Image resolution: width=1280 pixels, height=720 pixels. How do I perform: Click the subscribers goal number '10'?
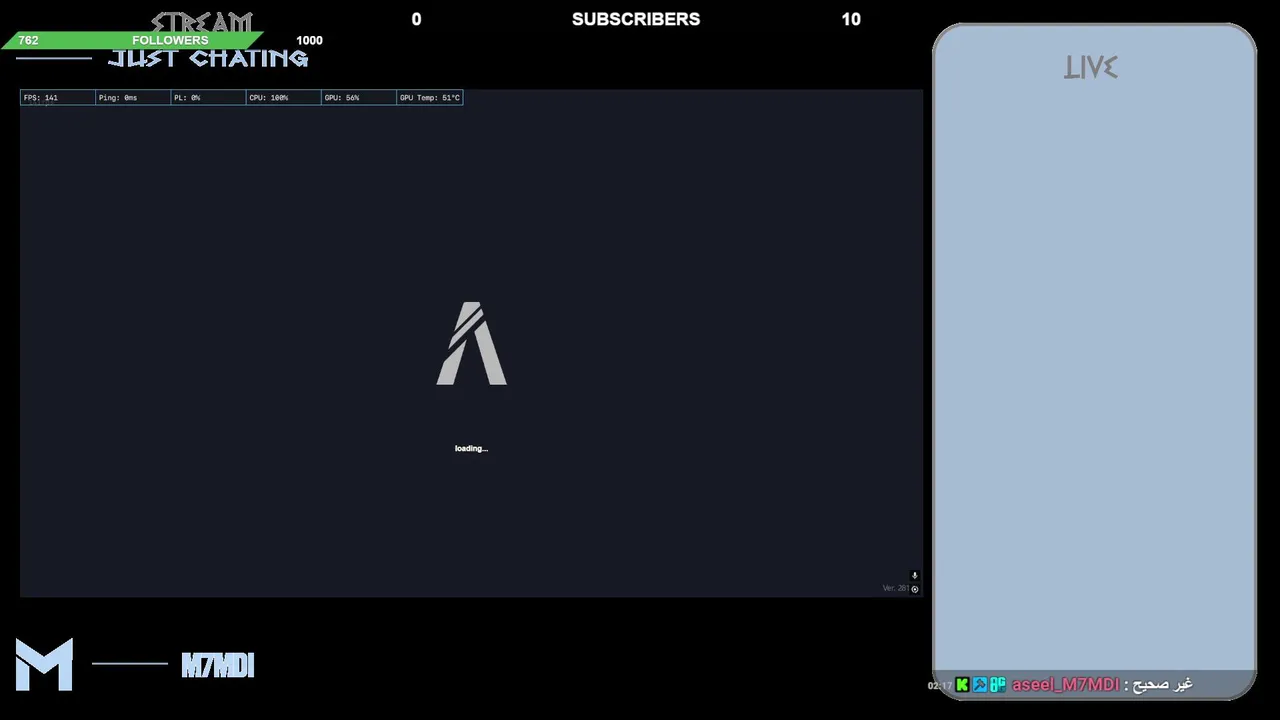(851, 19)
